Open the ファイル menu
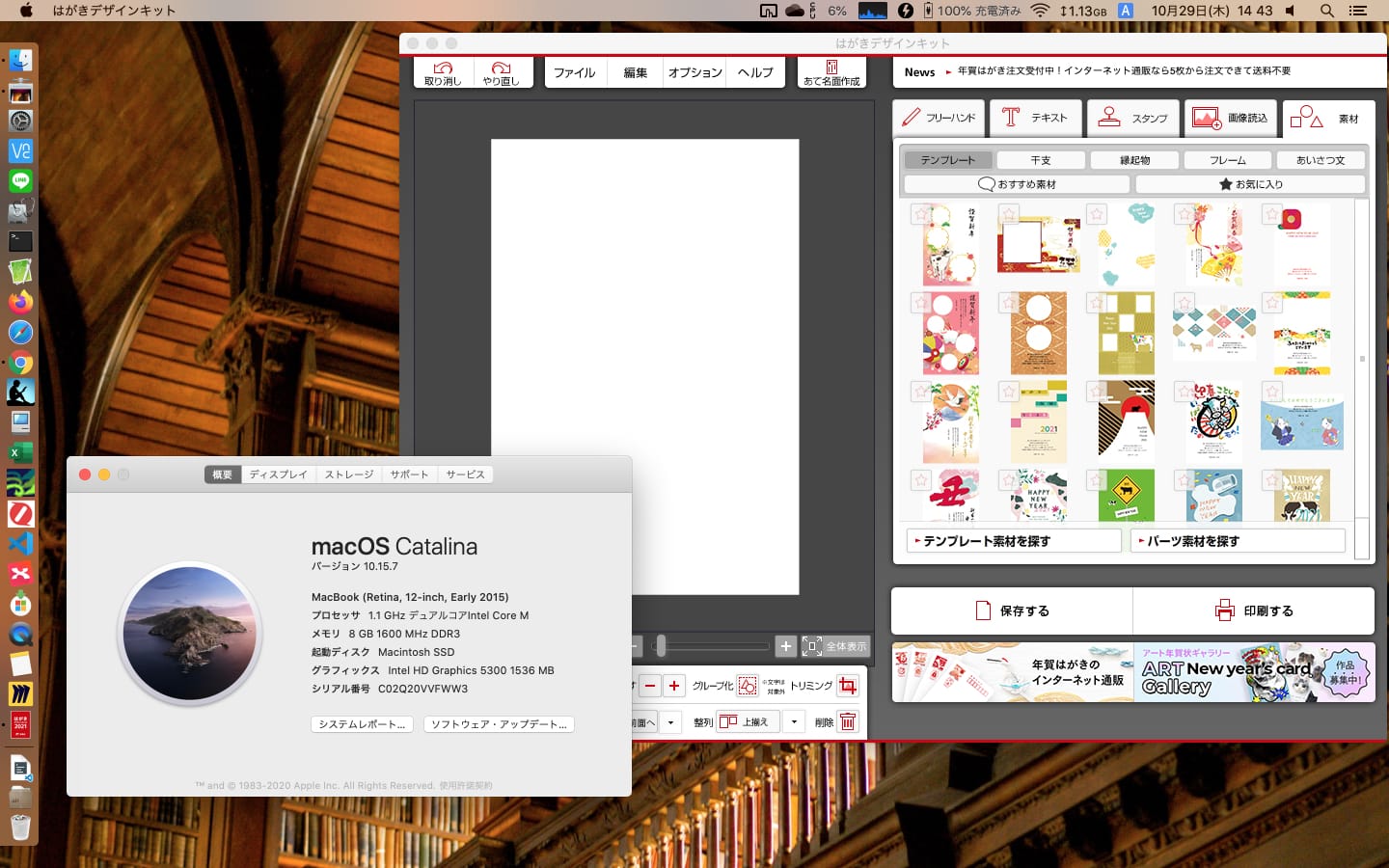Viewport: 1389px width, 868px height. click(575, 72)
